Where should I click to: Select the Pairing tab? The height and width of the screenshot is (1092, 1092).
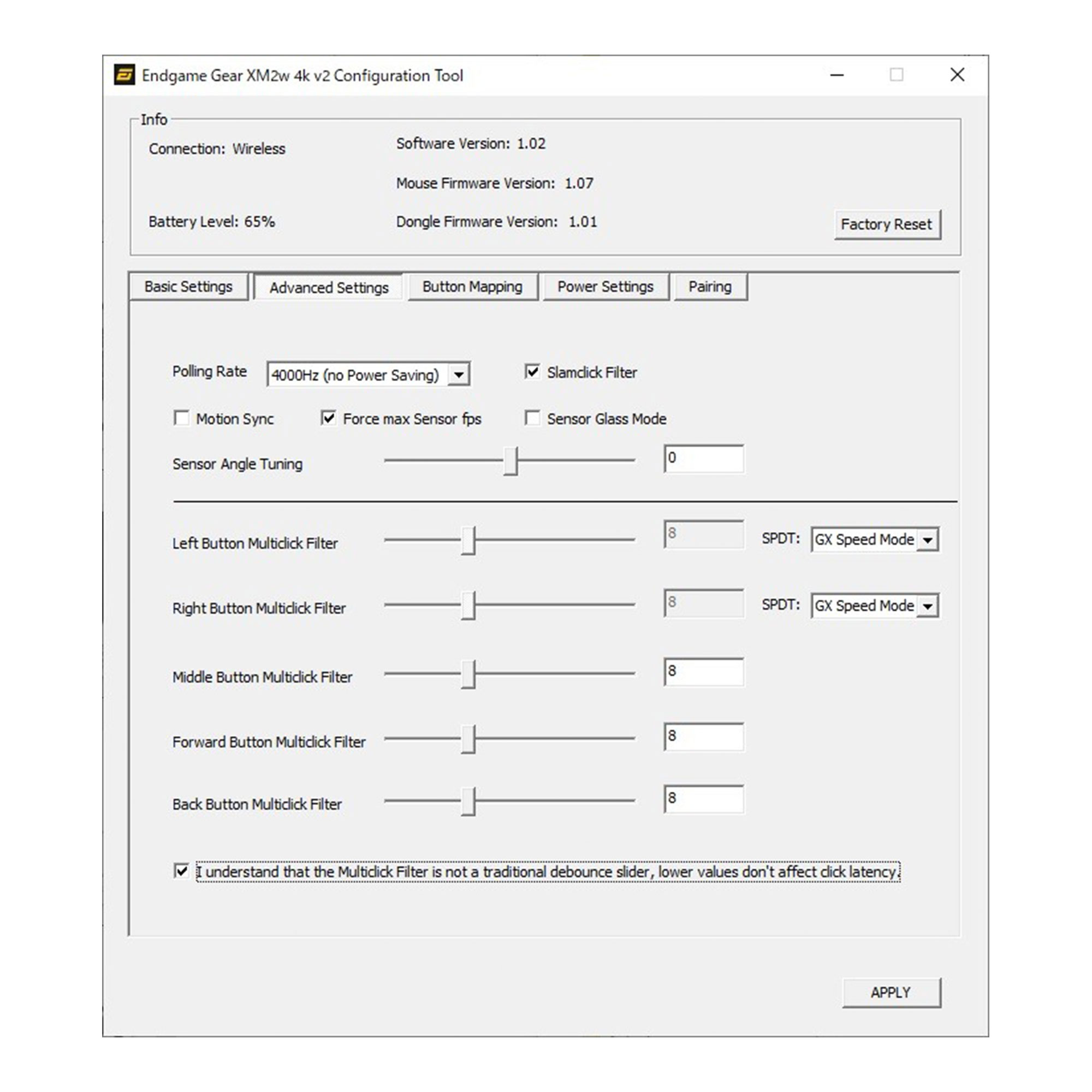click(710, 287)
